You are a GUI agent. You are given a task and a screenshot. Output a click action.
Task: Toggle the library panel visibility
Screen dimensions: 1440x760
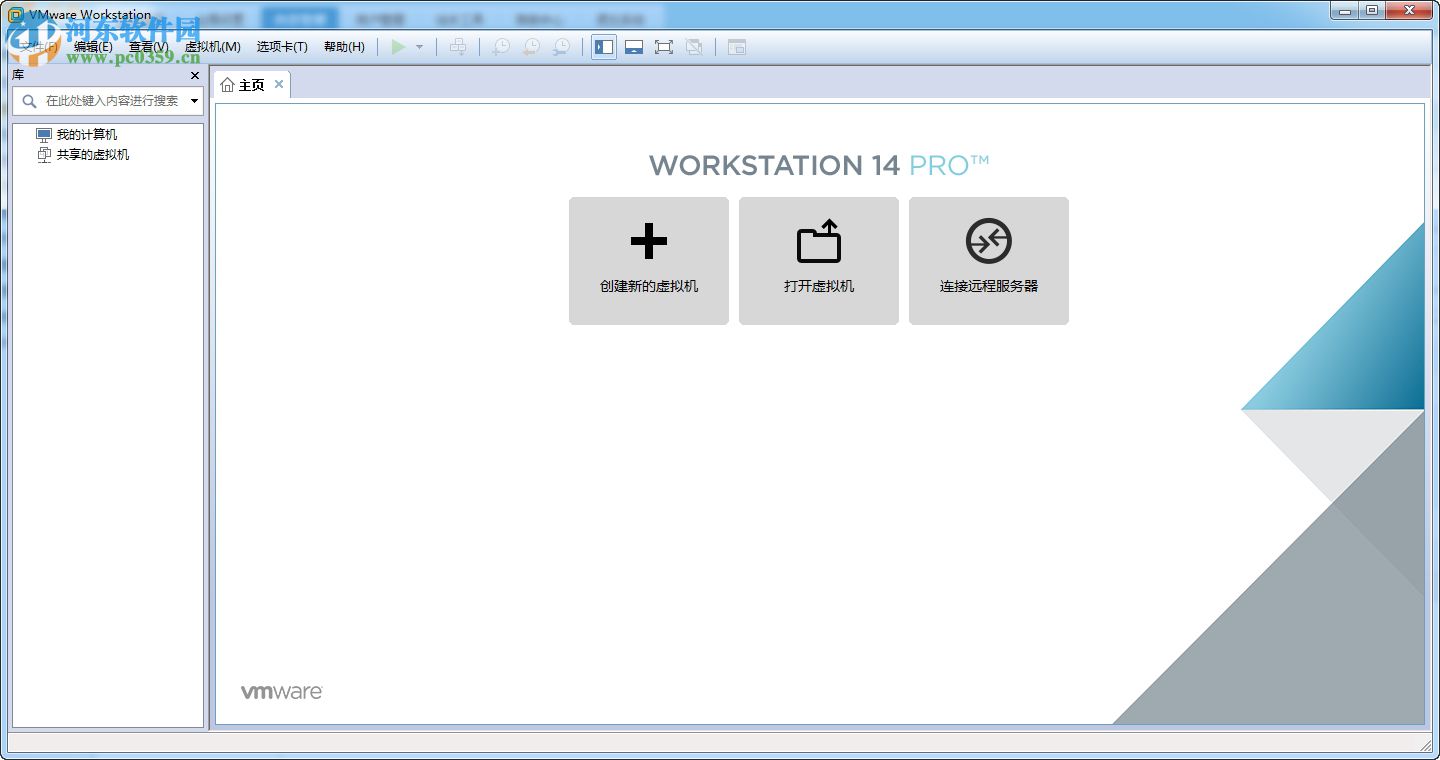603,46
